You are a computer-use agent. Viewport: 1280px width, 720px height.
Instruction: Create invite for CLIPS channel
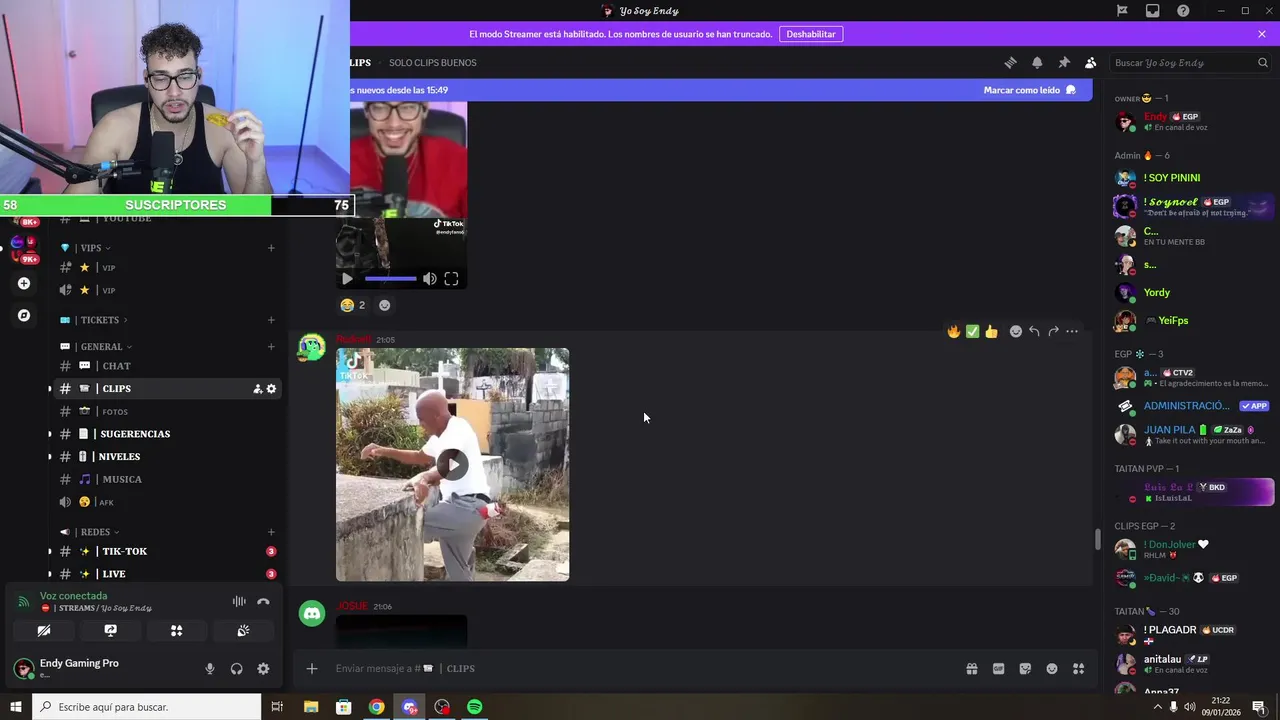257,389
